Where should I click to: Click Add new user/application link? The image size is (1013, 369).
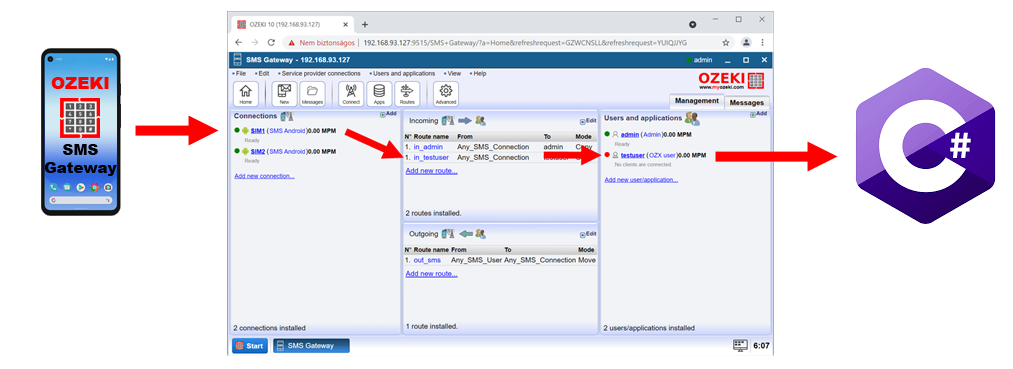tap(641, 180)
